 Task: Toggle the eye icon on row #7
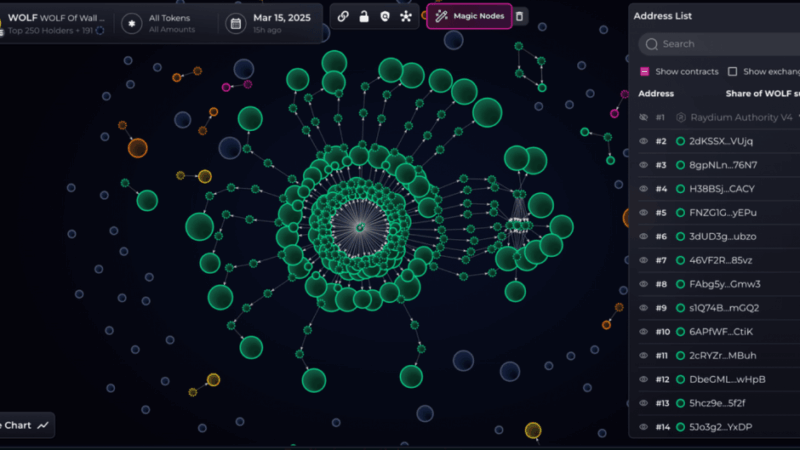[x=643, y=260]
